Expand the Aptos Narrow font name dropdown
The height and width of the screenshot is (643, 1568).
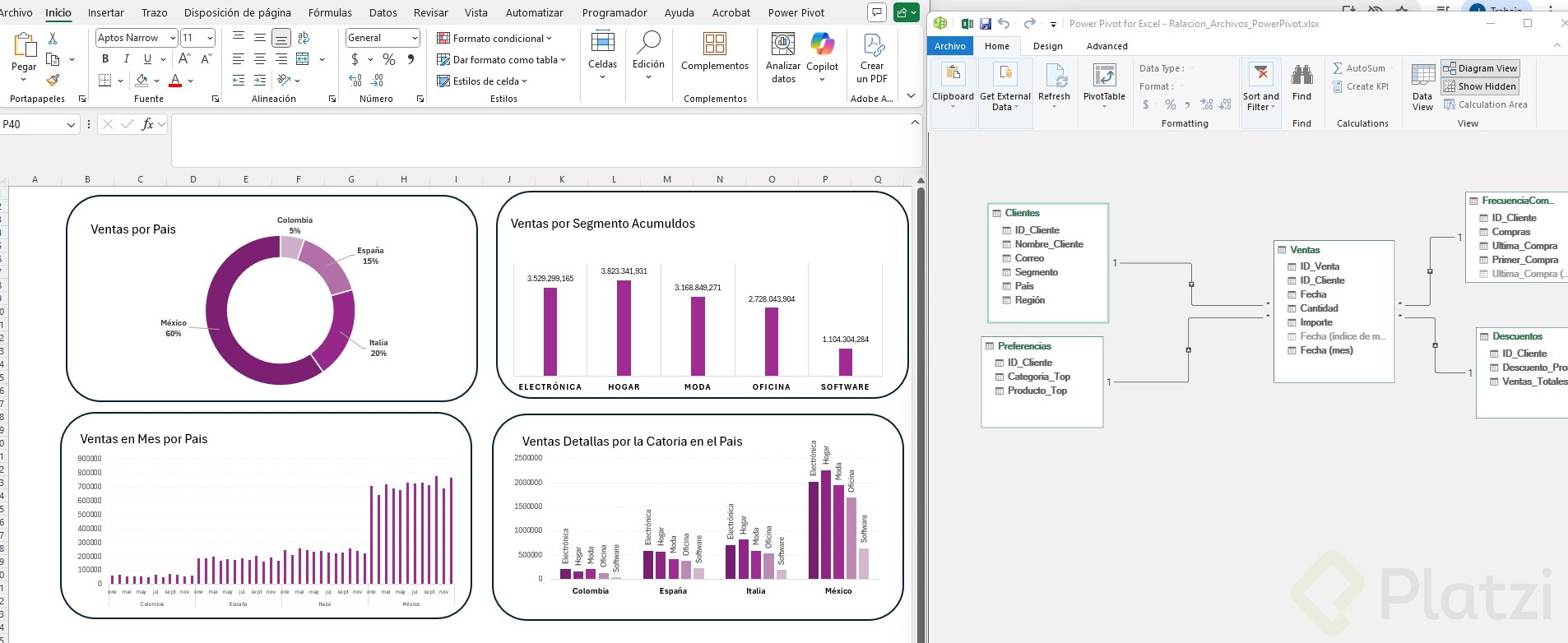(x=173, y=38)
